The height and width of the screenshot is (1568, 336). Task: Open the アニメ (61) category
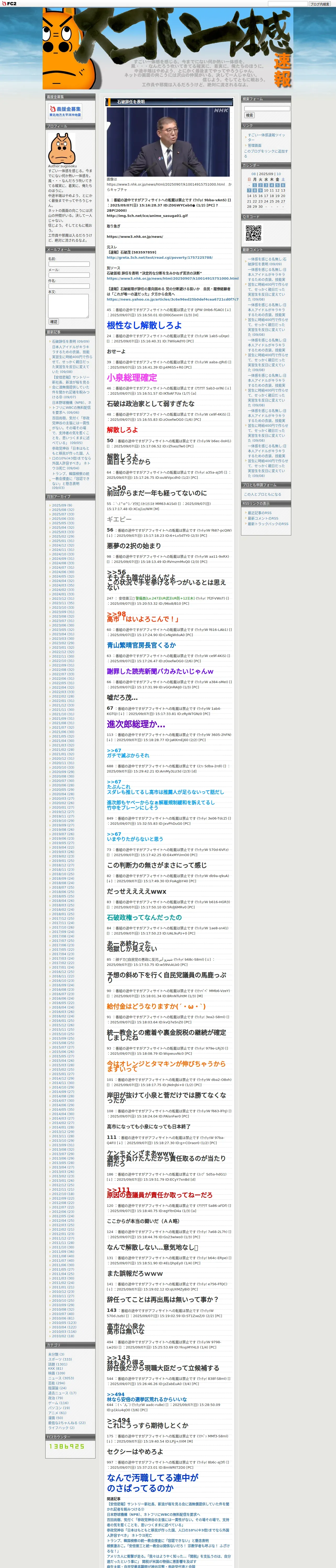point(57,1413)
